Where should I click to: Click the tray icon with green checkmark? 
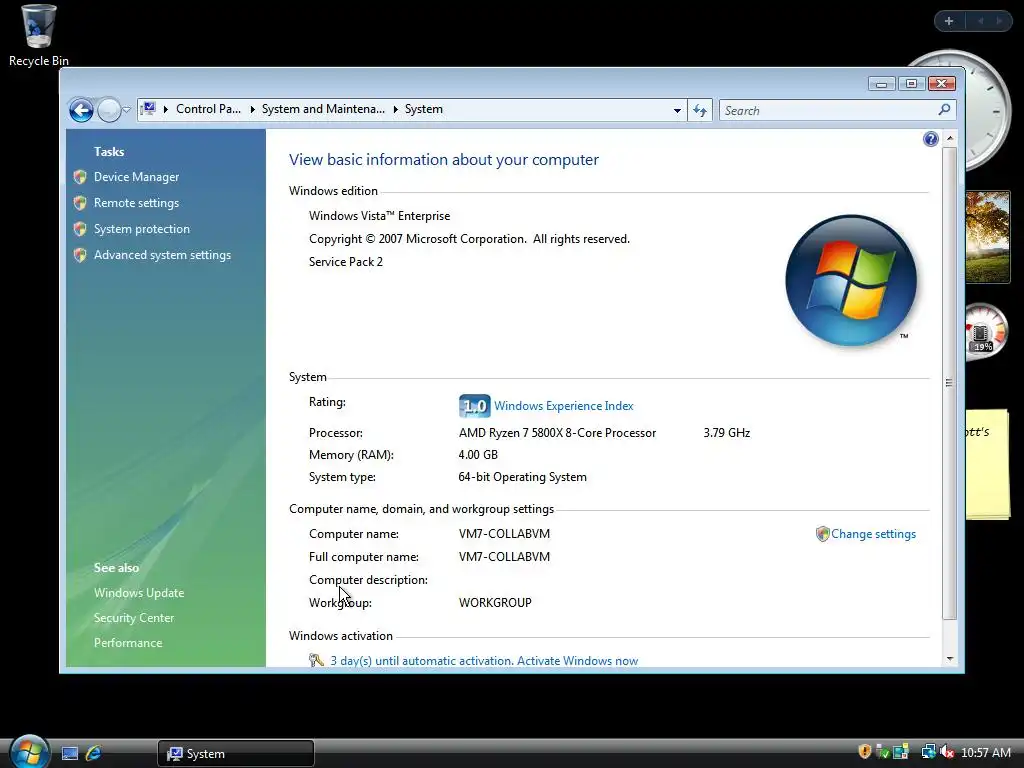[x=883, y=752]
